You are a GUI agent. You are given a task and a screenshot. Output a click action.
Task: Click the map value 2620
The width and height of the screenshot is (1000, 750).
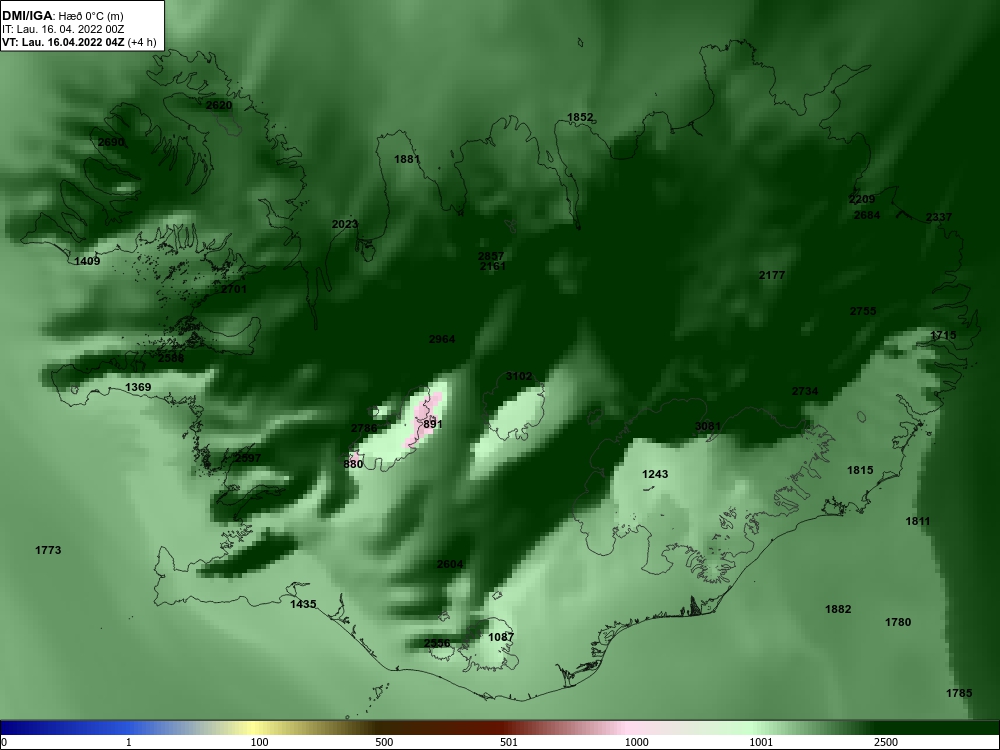tap(219, 105)
